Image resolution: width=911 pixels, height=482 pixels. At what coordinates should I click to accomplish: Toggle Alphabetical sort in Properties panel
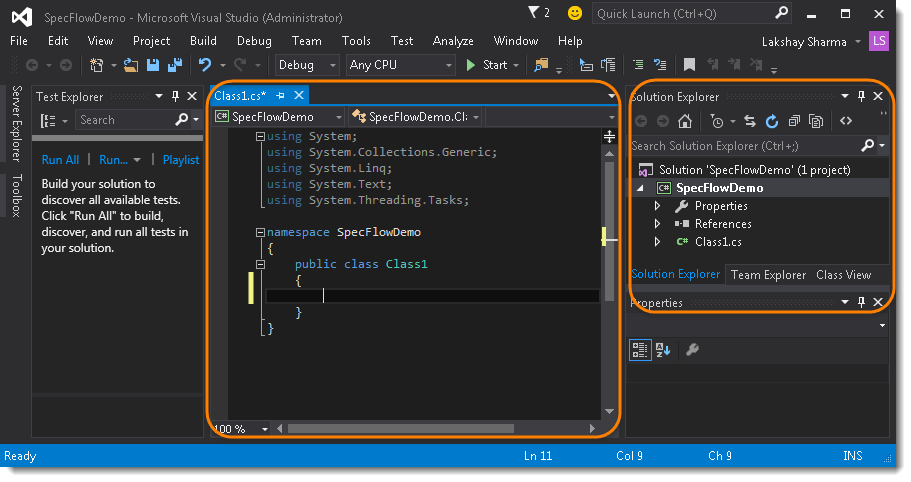pyautogui.click(x=663, y=350)
